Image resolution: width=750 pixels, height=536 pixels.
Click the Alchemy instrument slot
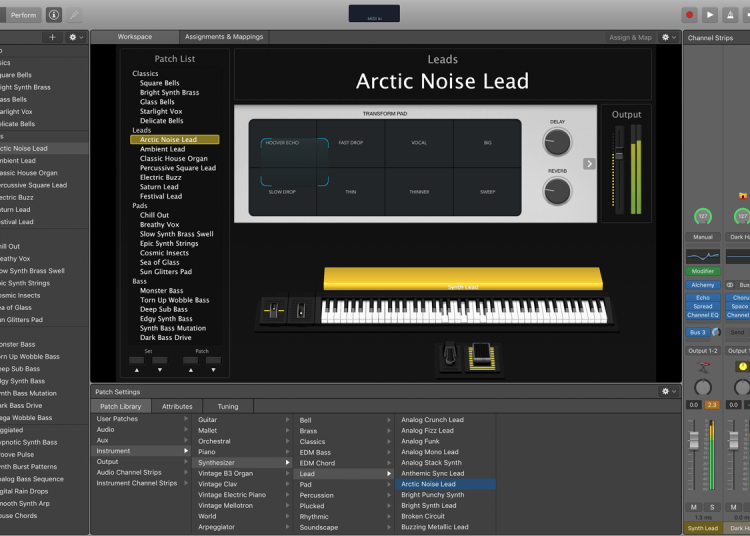pos(703,285)
